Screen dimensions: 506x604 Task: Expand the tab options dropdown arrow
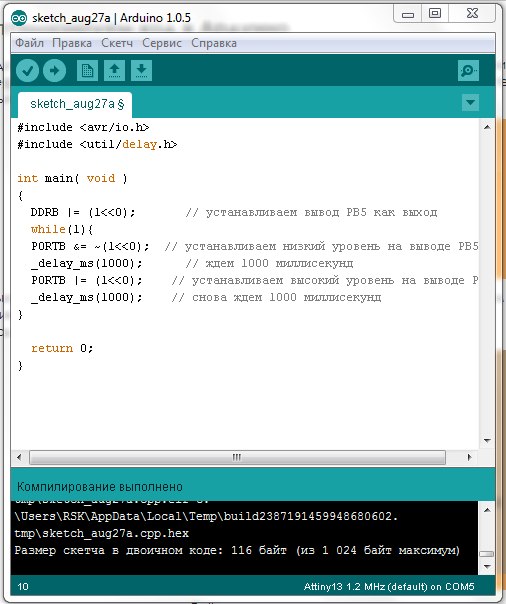pos(470,103)
